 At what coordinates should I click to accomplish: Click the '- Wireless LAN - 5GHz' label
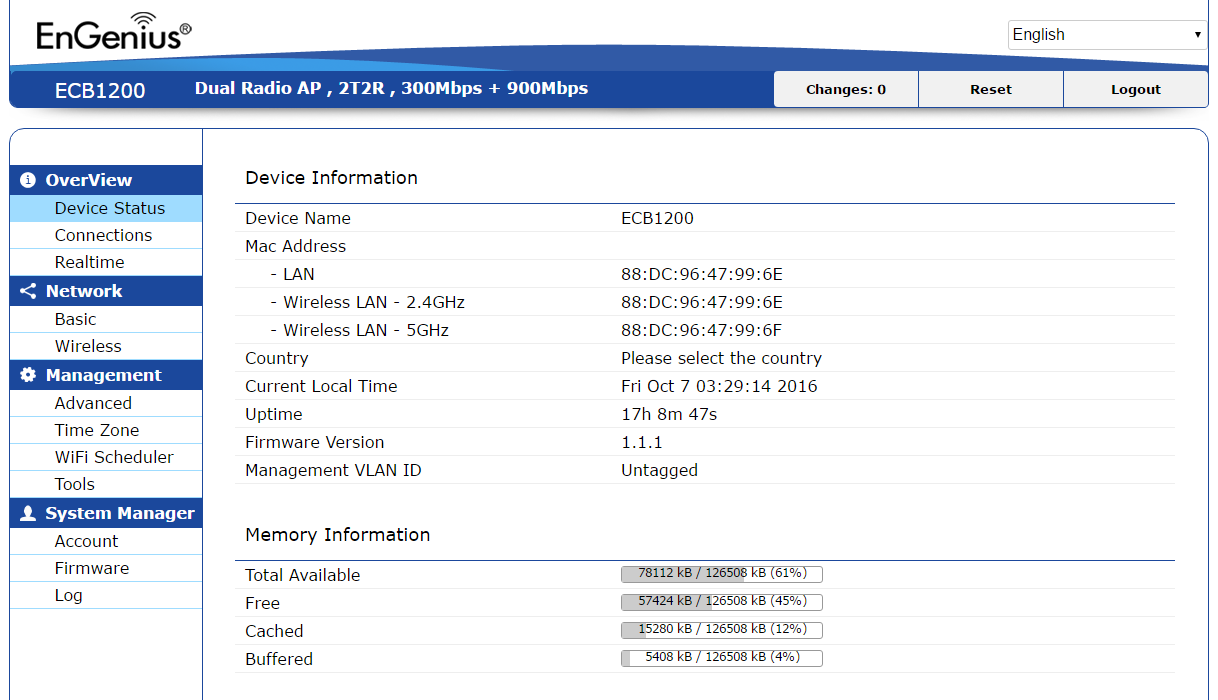coord(360,330)
